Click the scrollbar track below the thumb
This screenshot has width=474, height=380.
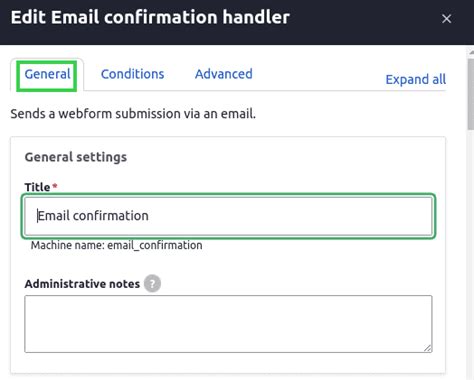click(471, 253)
